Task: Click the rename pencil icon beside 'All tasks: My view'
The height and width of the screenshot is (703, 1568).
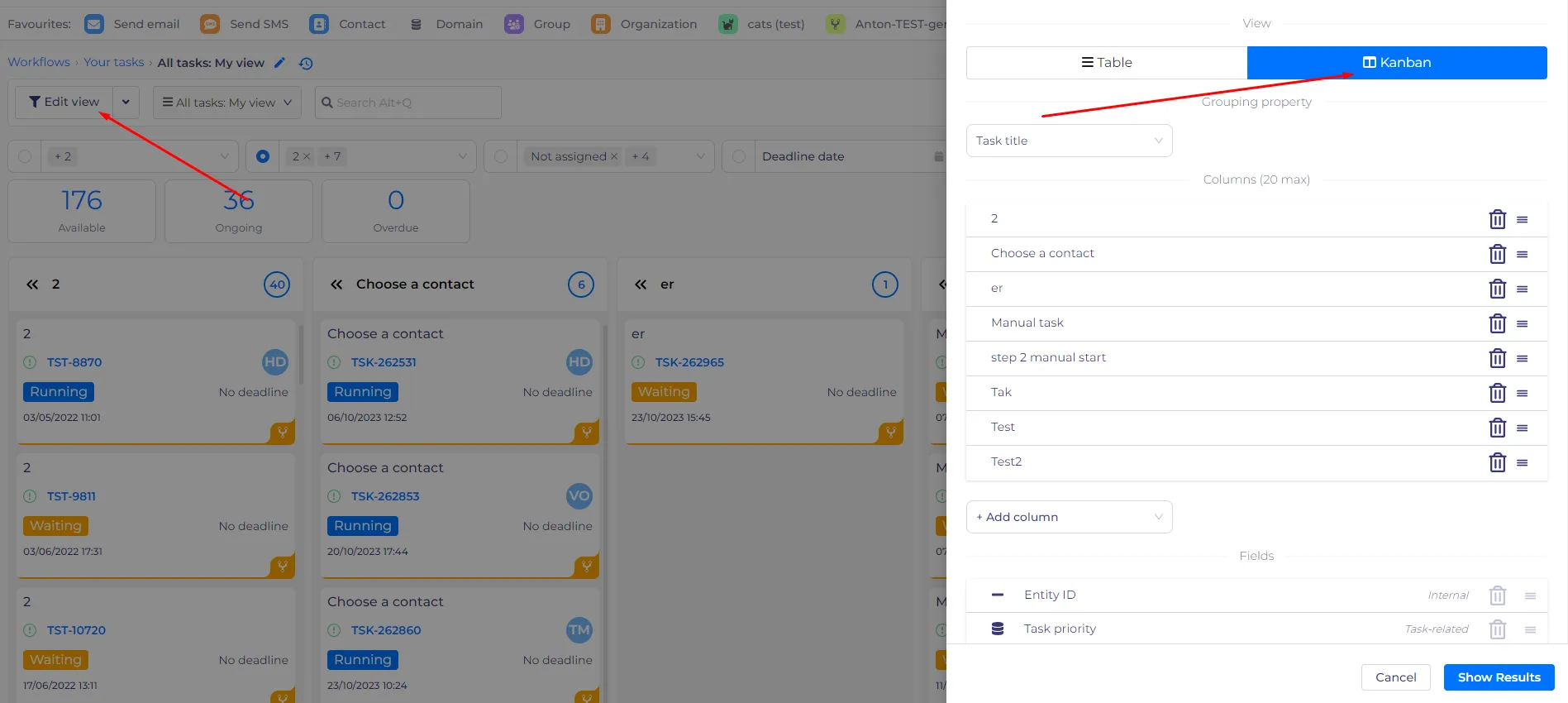Action: click(x=280, y=63)
